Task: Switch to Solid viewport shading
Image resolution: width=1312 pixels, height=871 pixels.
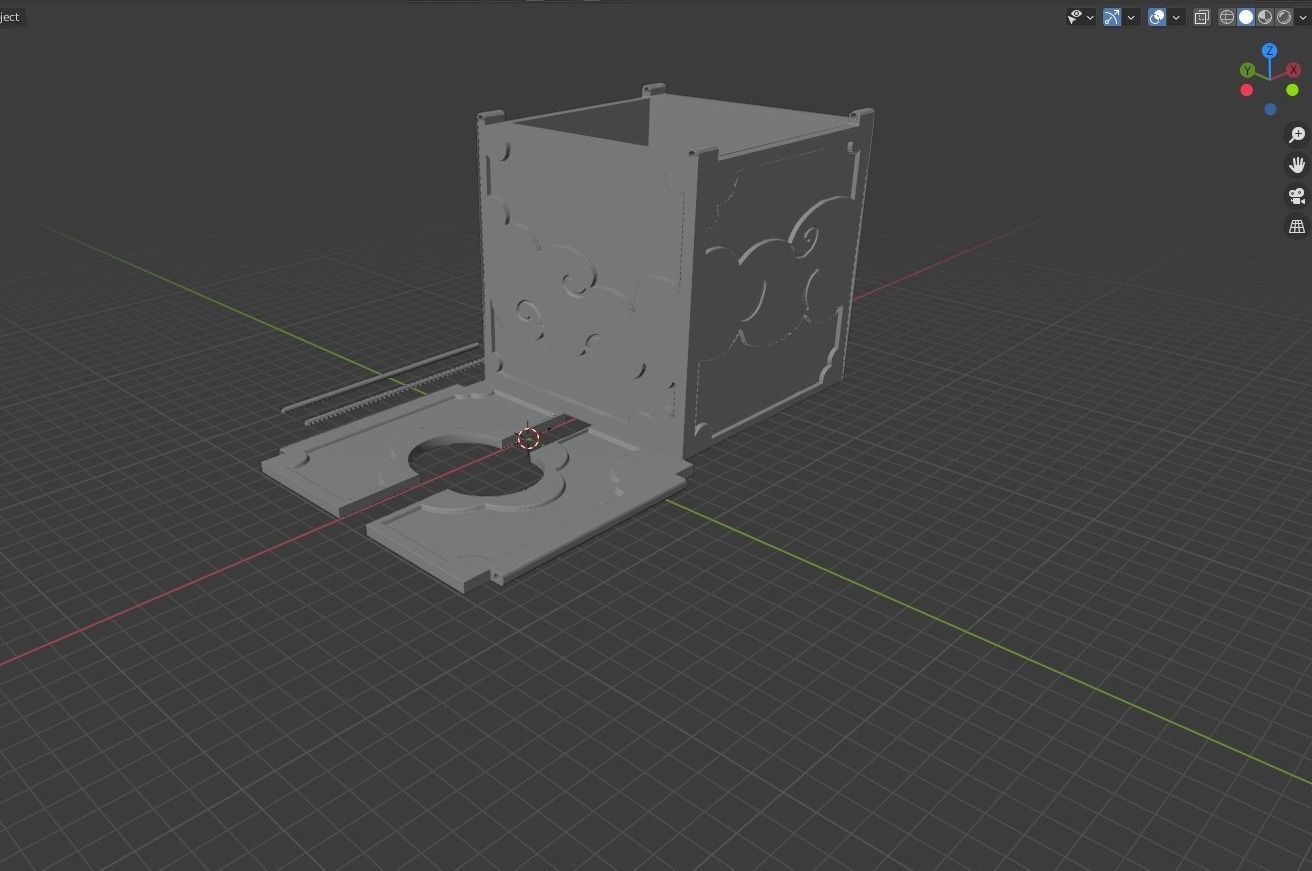Action: (1246, 17)
